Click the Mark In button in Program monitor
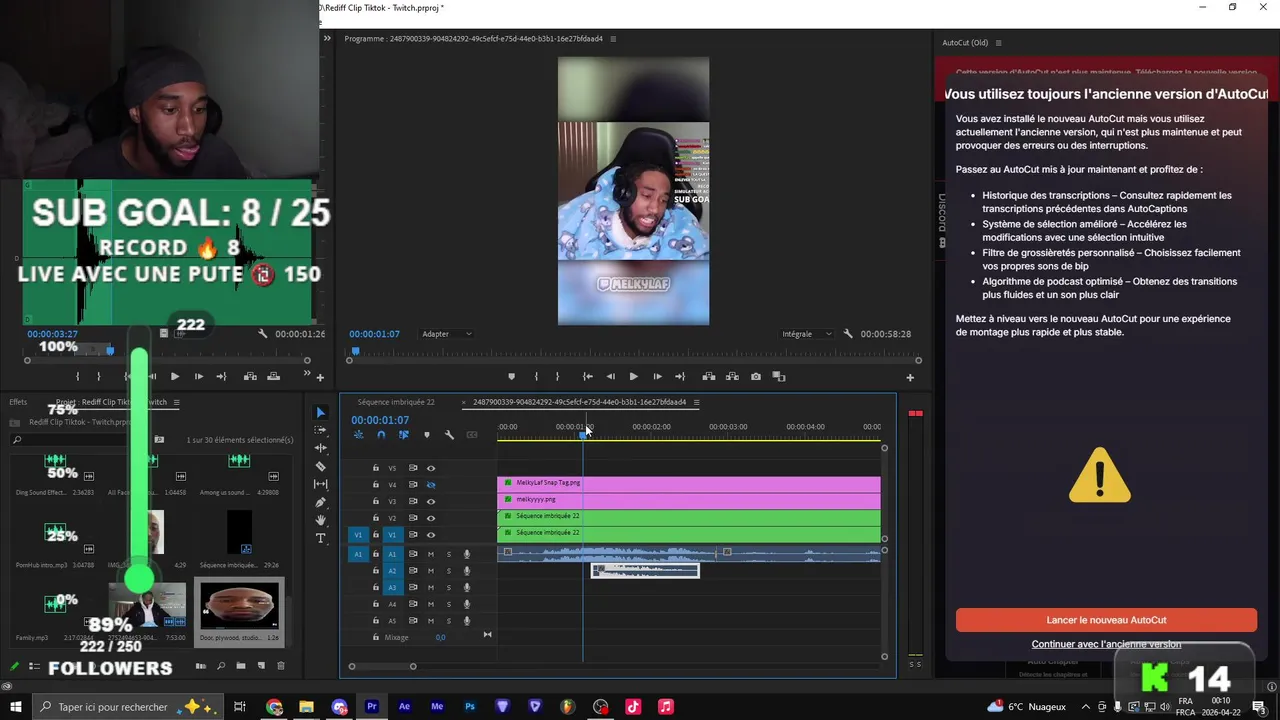This screenshot has height=720, width=1280. point(536,377)
